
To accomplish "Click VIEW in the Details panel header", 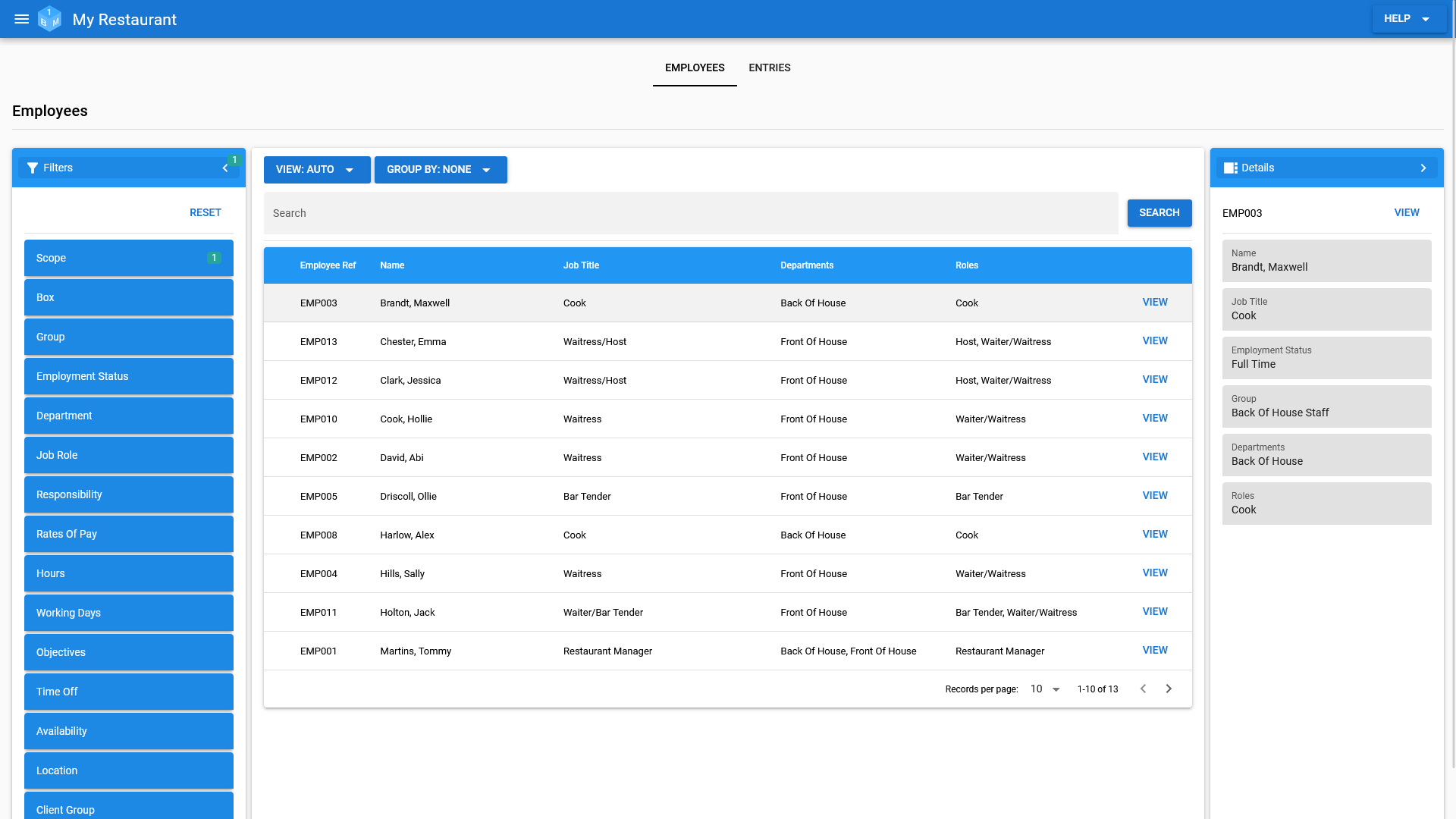I will point(1407,212).
